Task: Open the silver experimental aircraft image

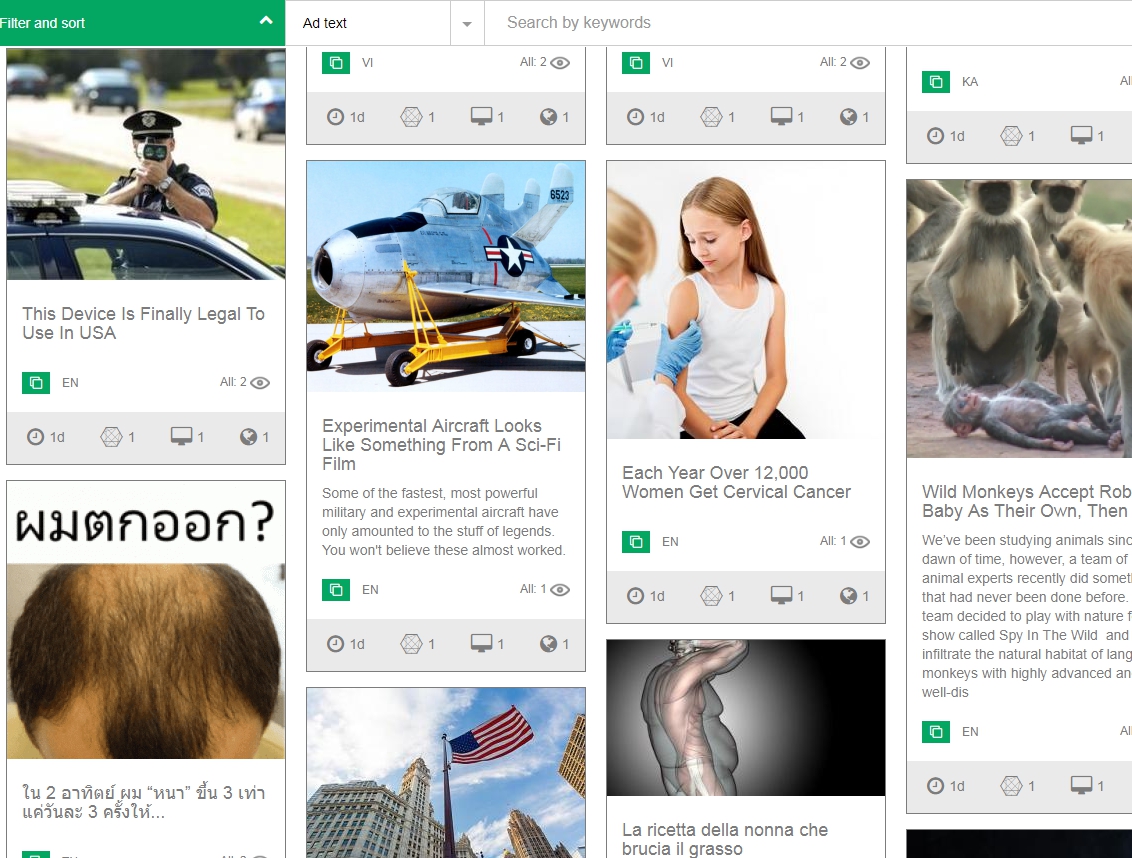Action: point(446,277)
